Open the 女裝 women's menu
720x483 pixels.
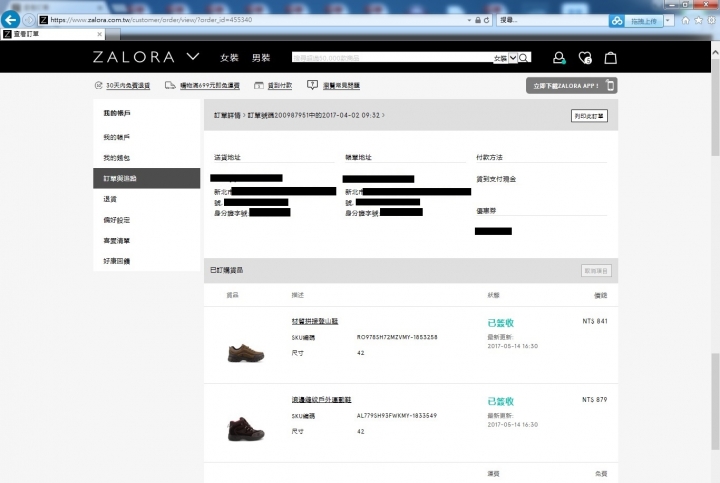[x=229, y=58]
